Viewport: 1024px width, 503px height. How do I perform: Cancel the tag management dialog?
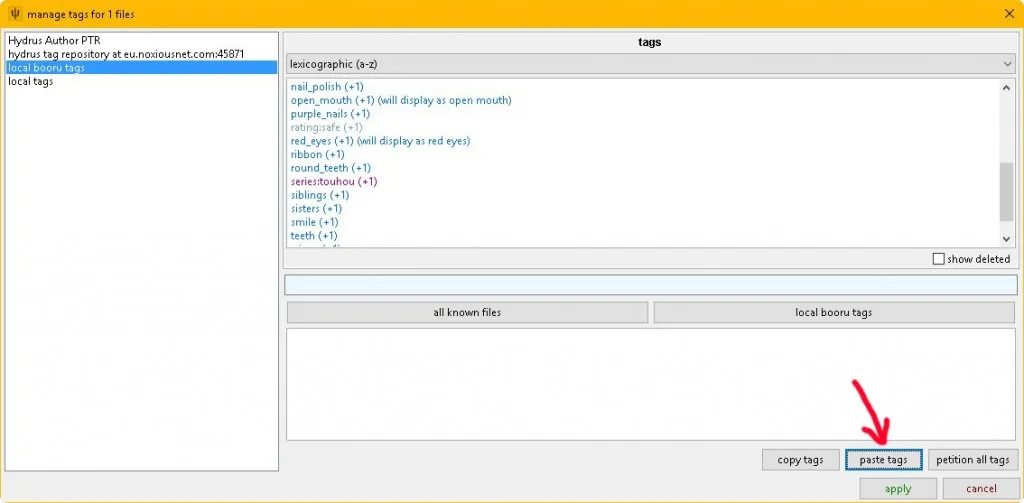click(x=981, y=489)
